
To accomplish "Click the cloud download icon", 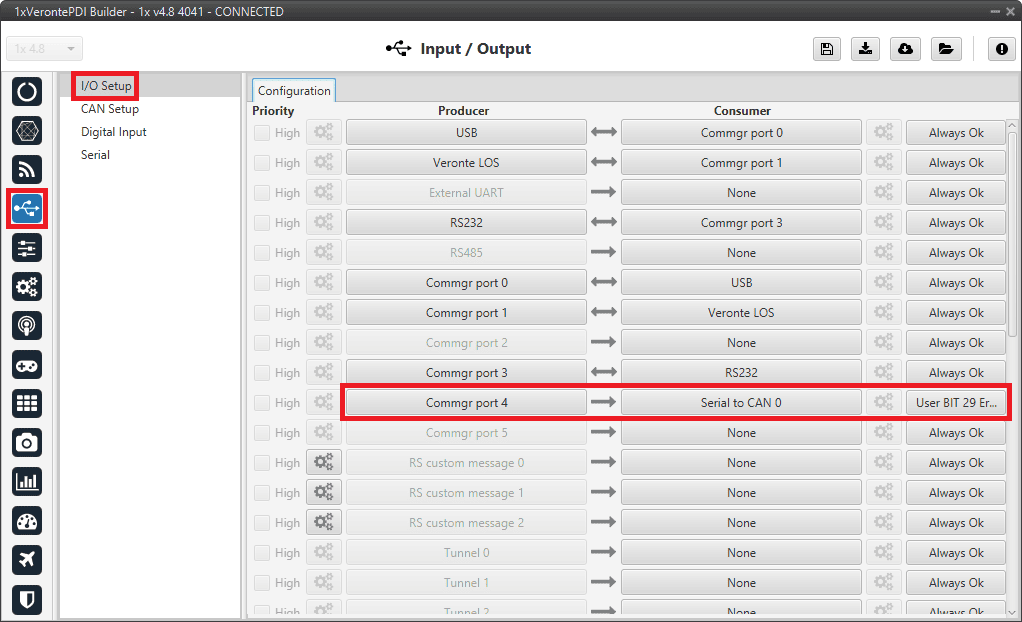I will click(905, 49).
